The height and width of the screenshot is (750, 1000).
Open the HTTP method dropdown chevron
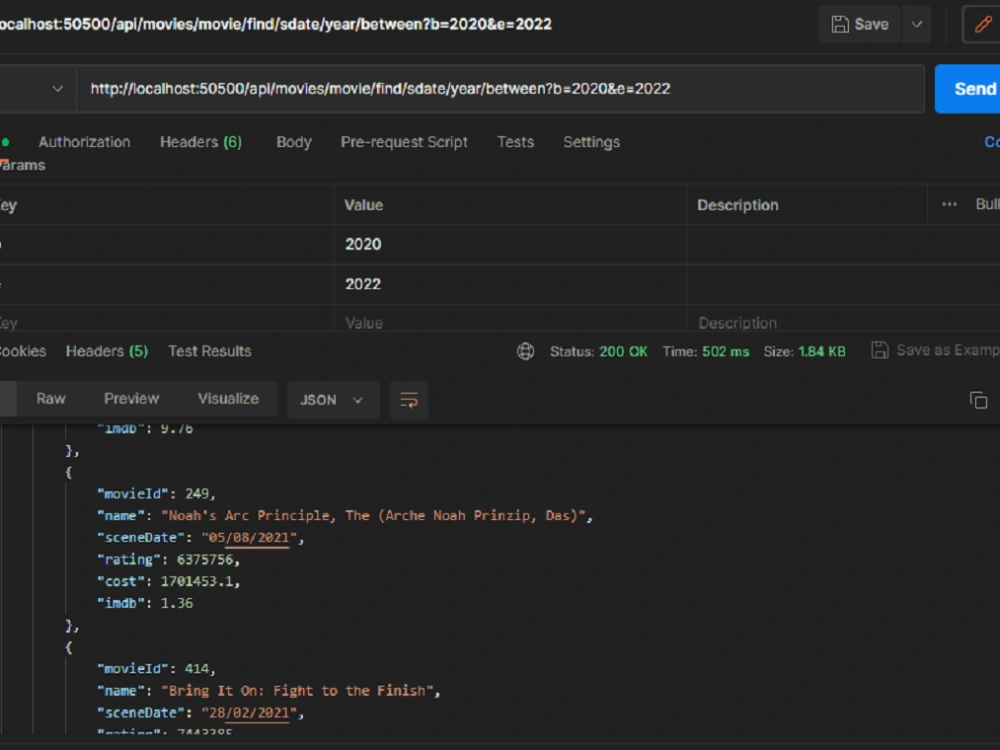click(57, 89)
